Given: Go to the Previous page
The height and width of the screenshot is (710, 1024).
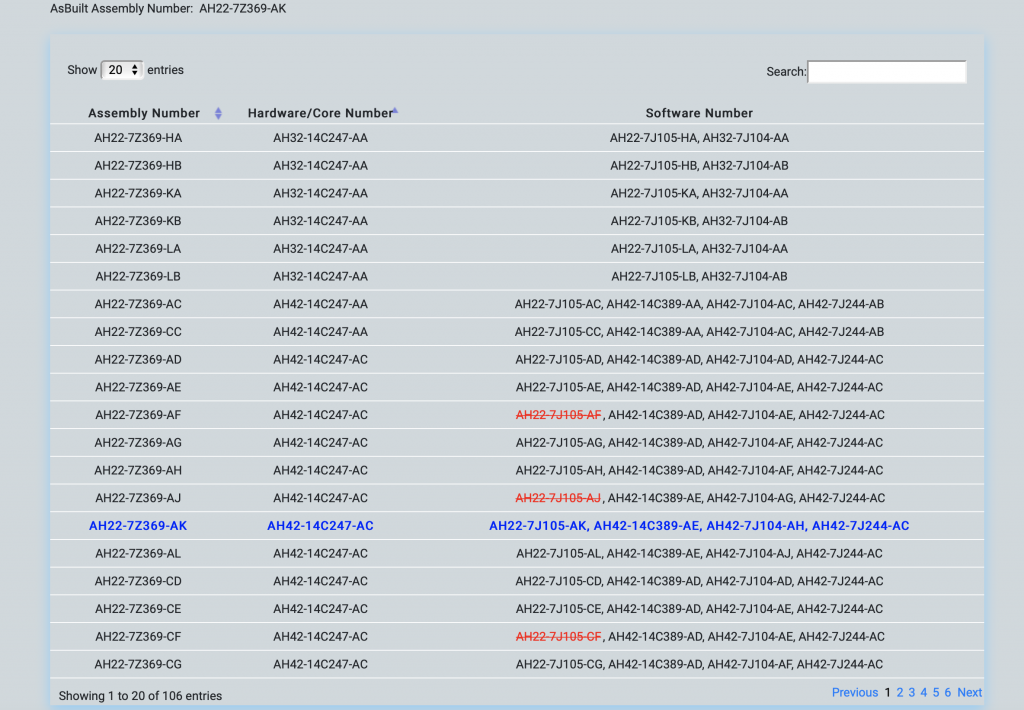Looking at the screenshot, I should pos(855,692).
